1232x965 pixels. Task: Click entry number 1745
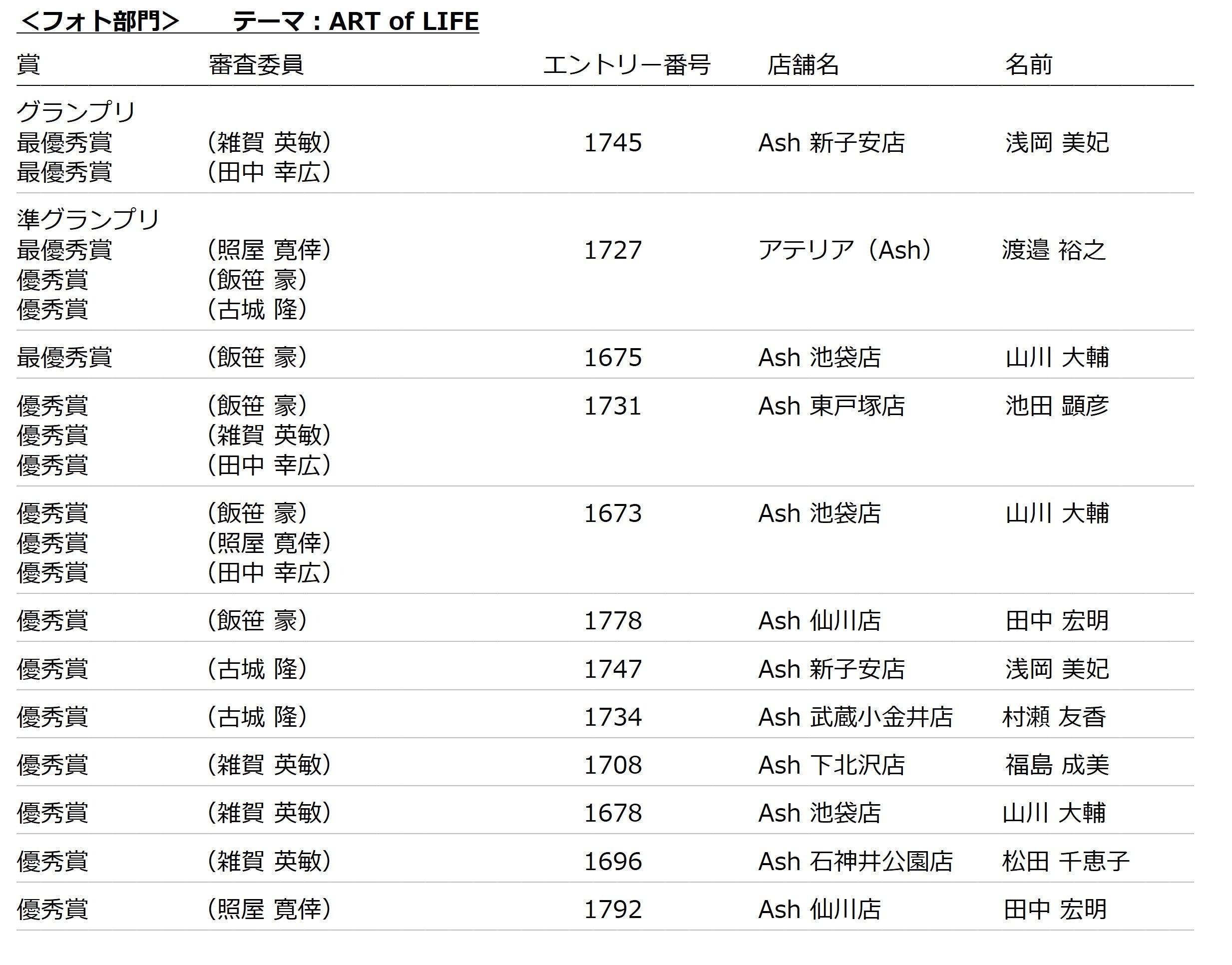pyautogui.click(x=612, y=143)
